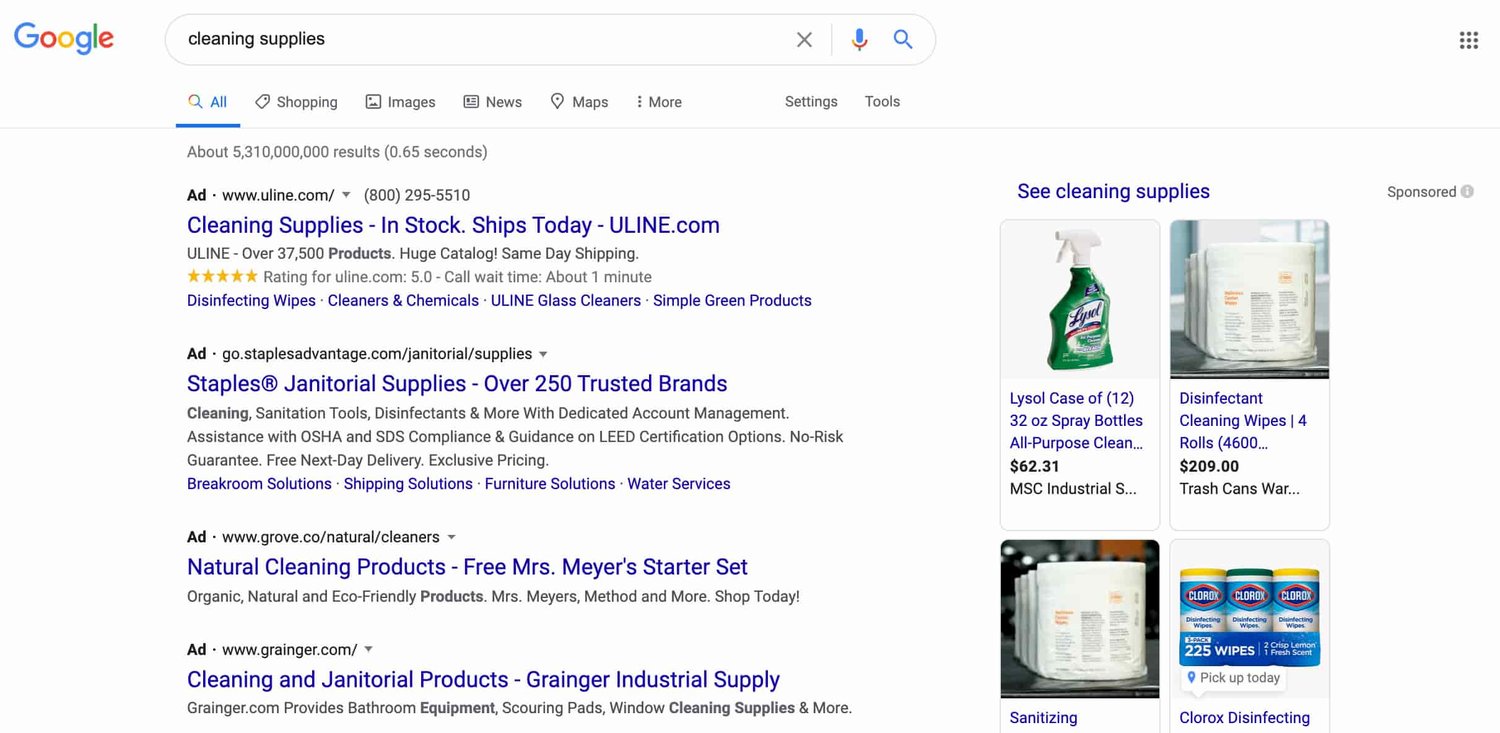Switch to the Images tab
Screen dimensions: 1500x733
400,102
